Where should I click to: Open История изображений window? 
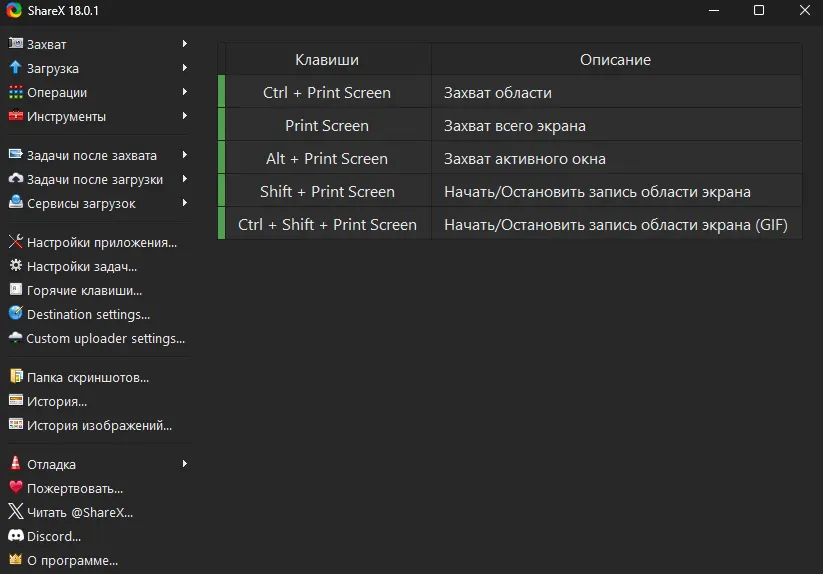(99, 425)
